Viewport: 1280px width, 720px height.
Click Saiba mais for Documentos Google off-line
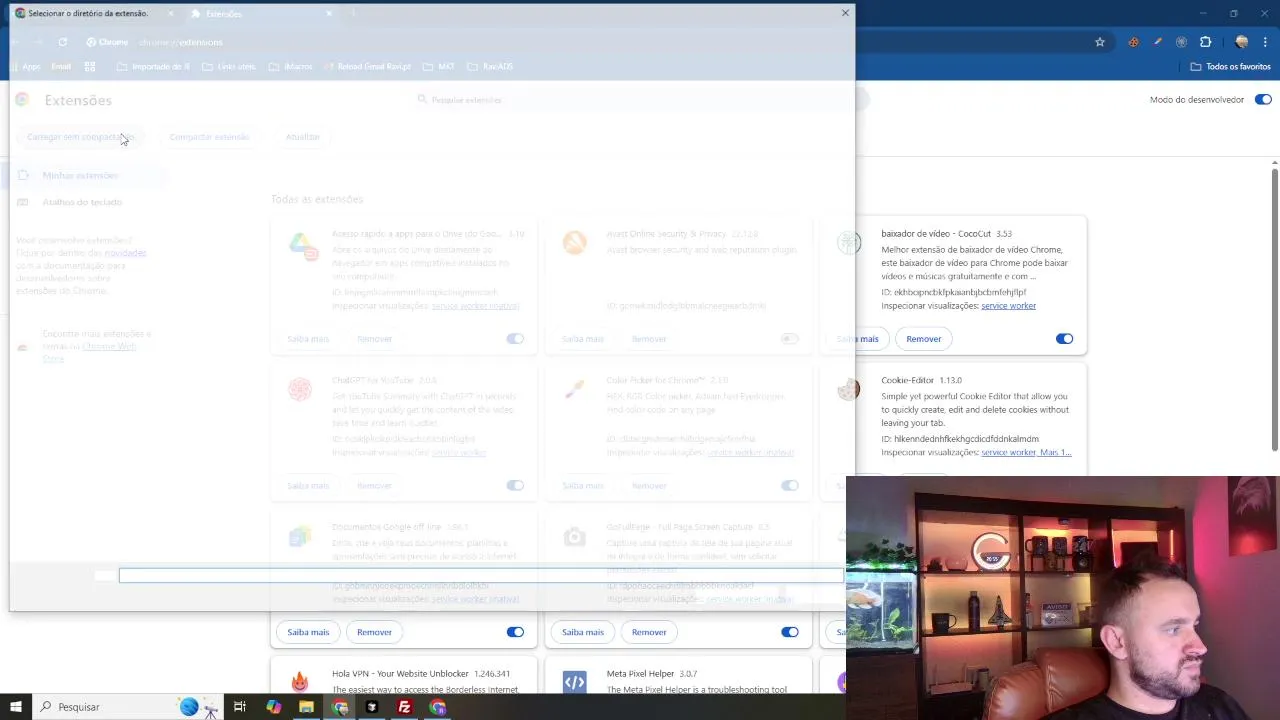coord(308,632)
